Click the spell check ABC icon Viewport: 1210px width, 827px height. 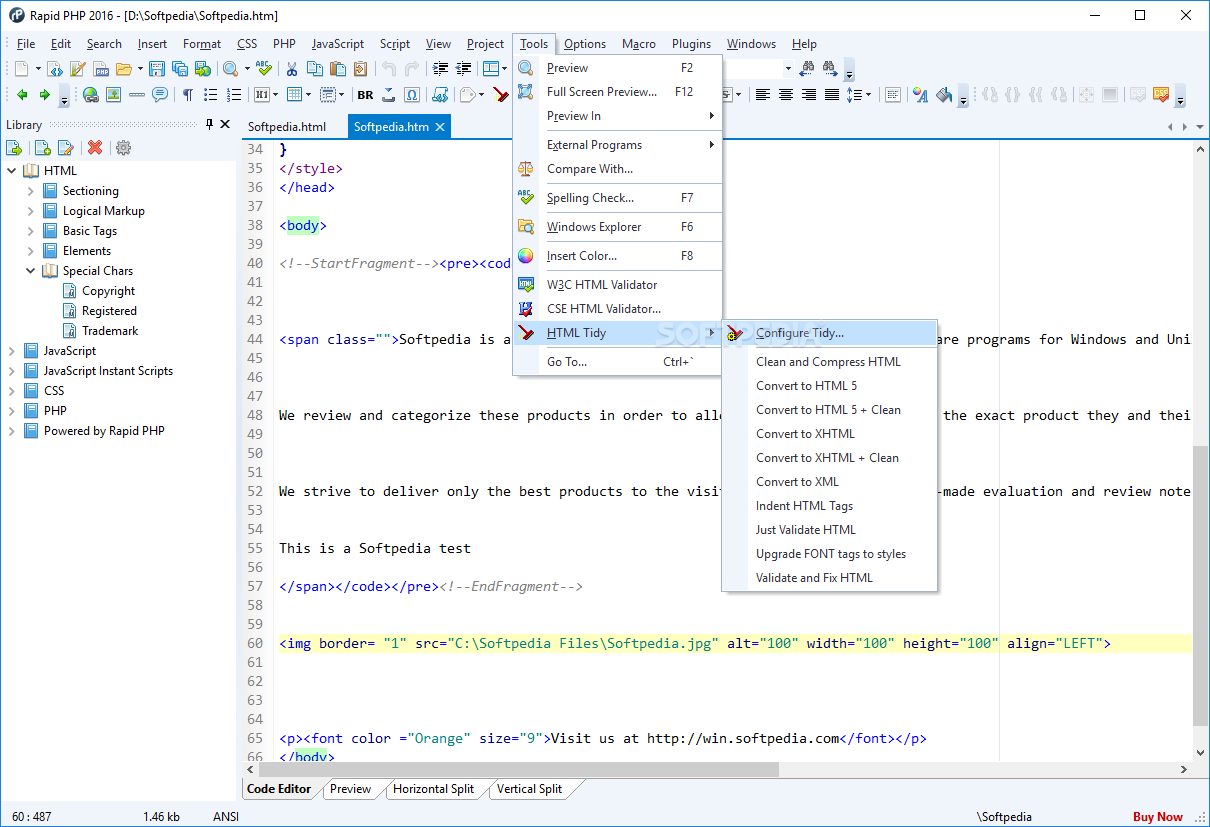point(263,69)
